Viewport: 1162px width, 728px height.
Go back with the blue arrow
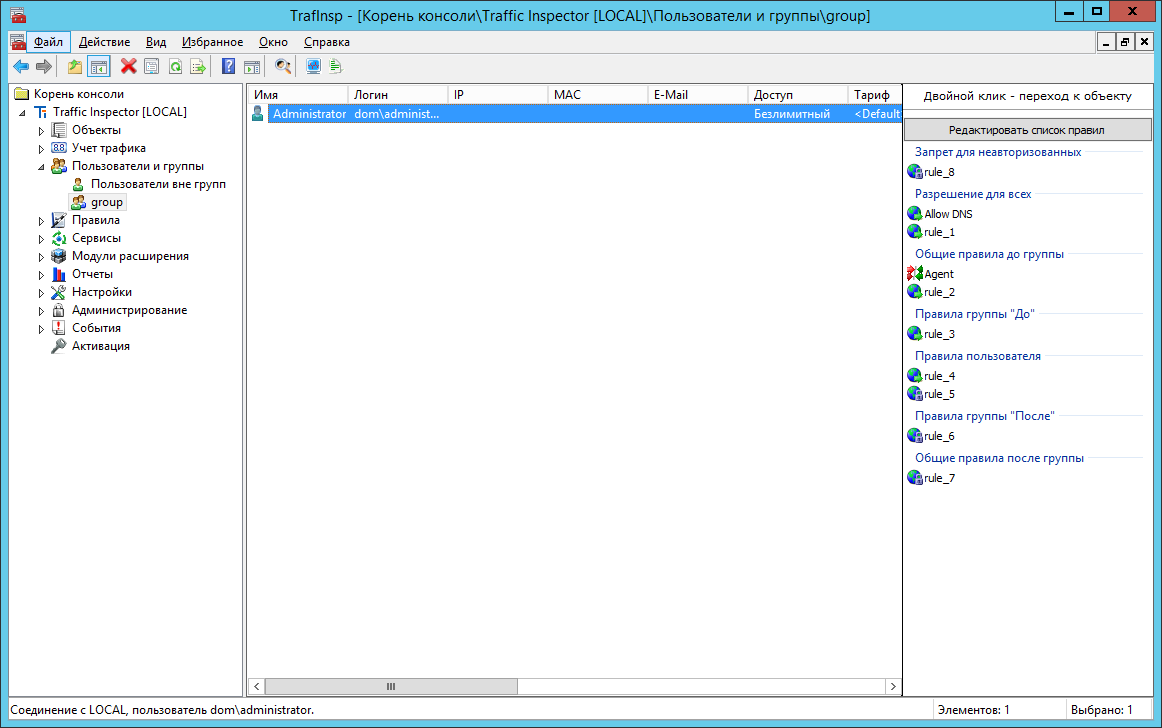21,67
